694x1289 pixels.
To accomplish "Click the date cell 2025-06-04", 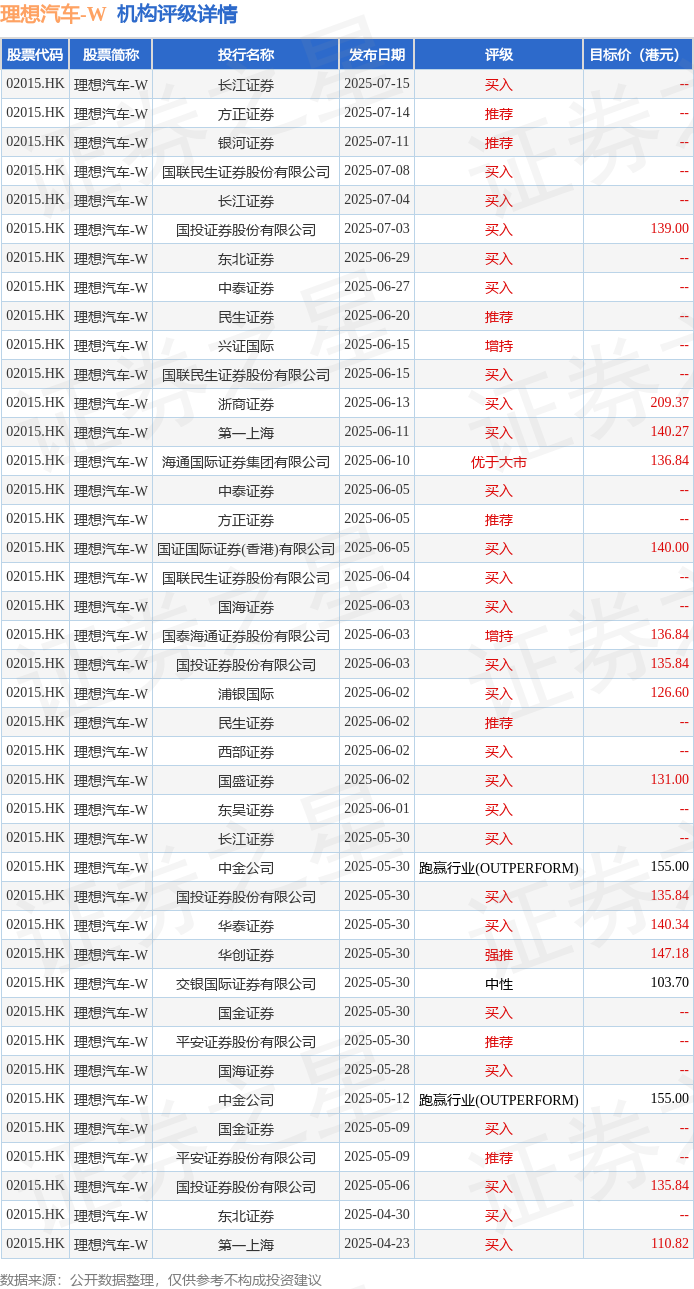I will point(377,577).
